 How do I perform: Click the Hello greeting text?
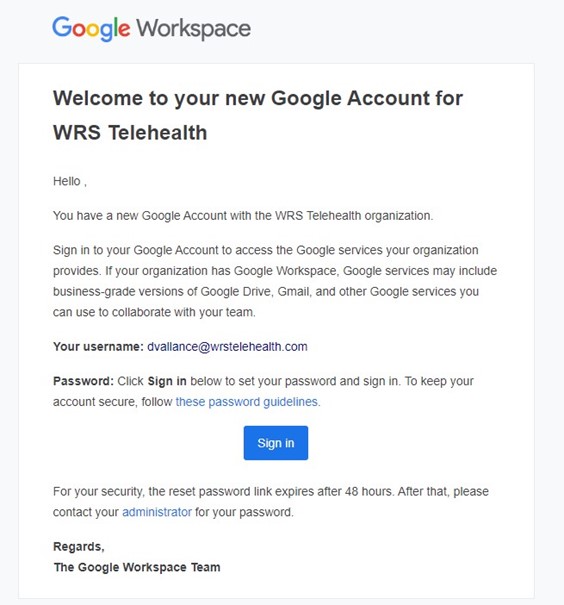tap(70, 181)
